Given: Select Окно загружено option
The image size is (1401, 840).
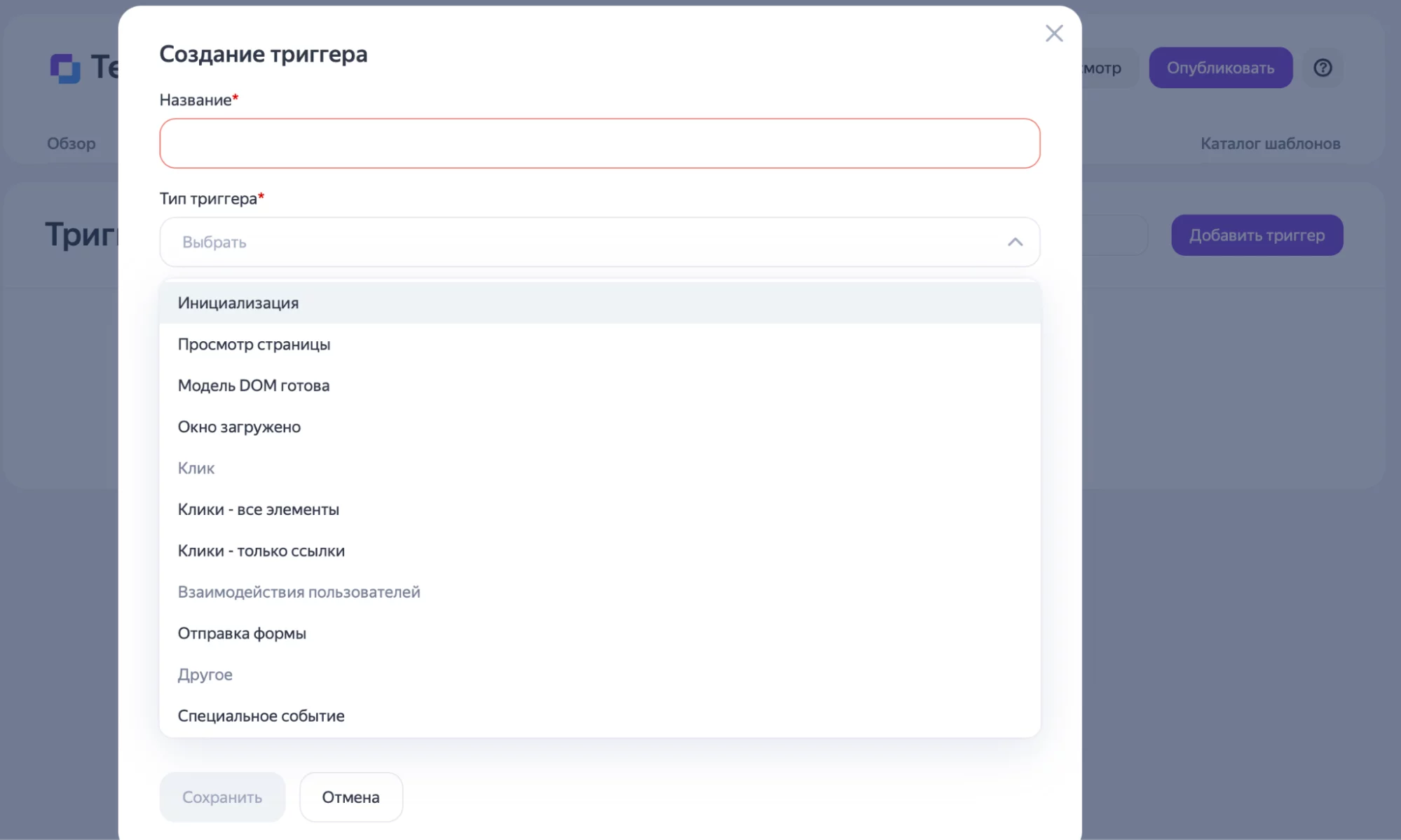Looking at the screenshot, I should (239, 427).
